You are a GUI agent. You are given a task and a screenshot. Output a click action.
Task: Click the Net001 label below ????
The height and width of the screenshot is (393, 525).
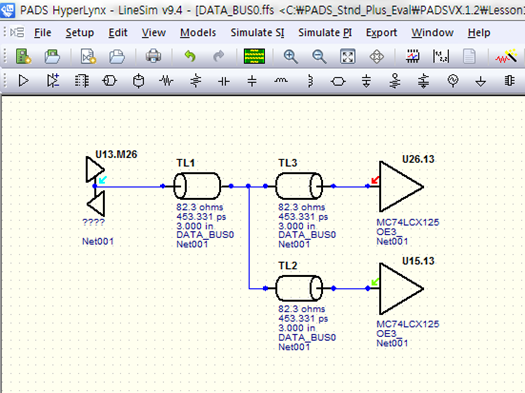pyautogui.click(x=98, y=241)
